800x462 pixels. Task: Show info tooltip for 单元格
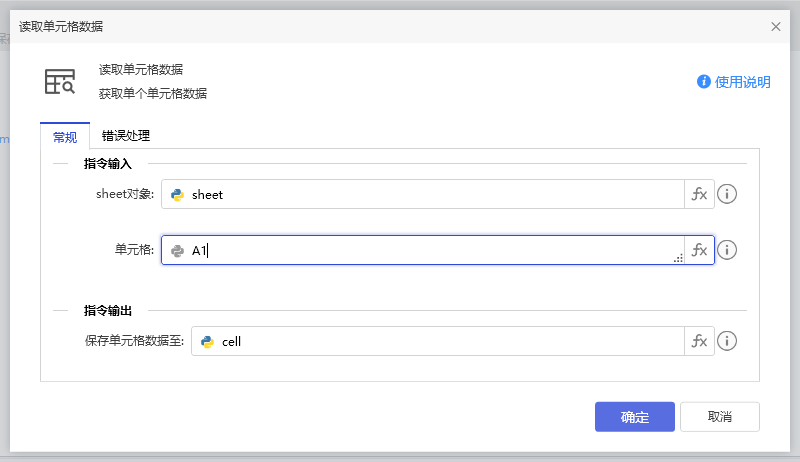(x=728, y=250)
